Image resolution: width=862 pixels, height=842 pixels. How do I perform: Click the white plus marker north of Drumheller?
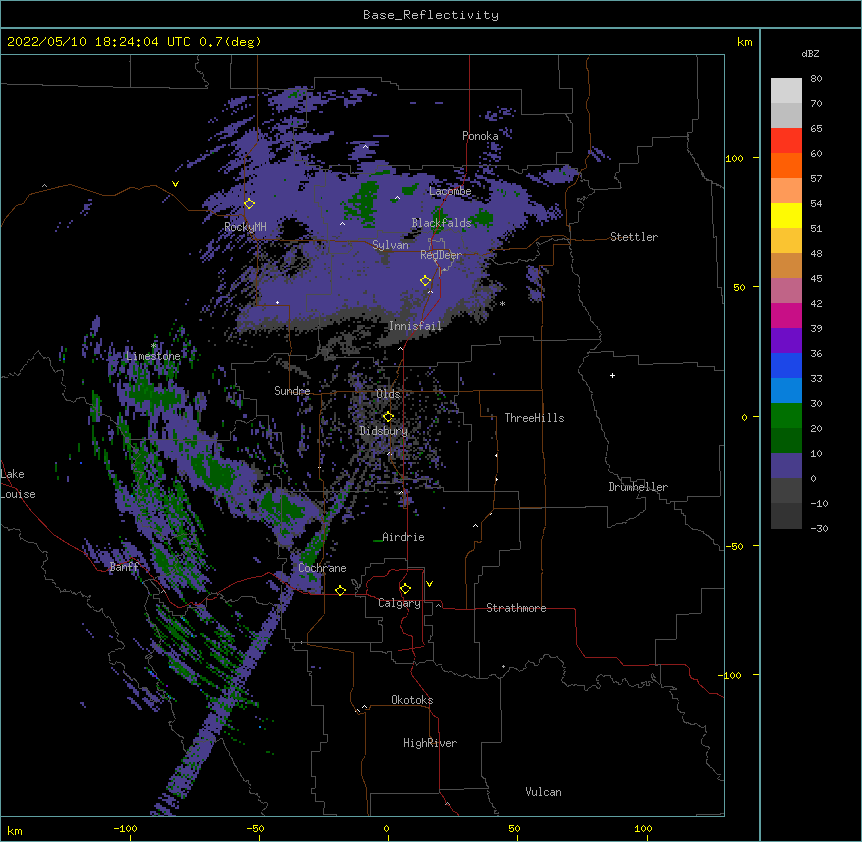pyautogui.click(x=612, y=375)
